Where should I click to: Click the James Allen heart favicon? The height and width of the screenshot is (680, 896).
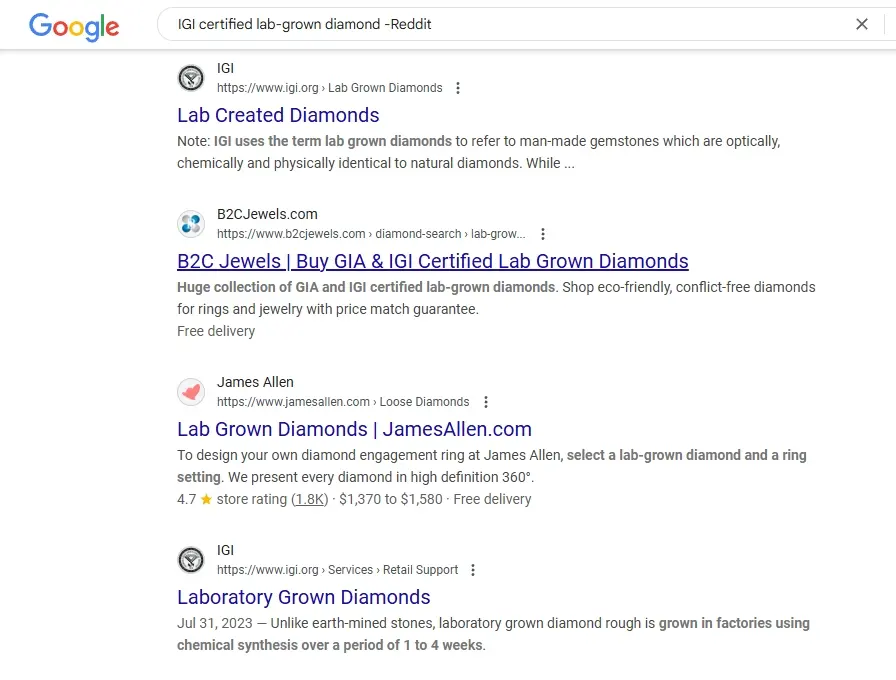[191, 391]
